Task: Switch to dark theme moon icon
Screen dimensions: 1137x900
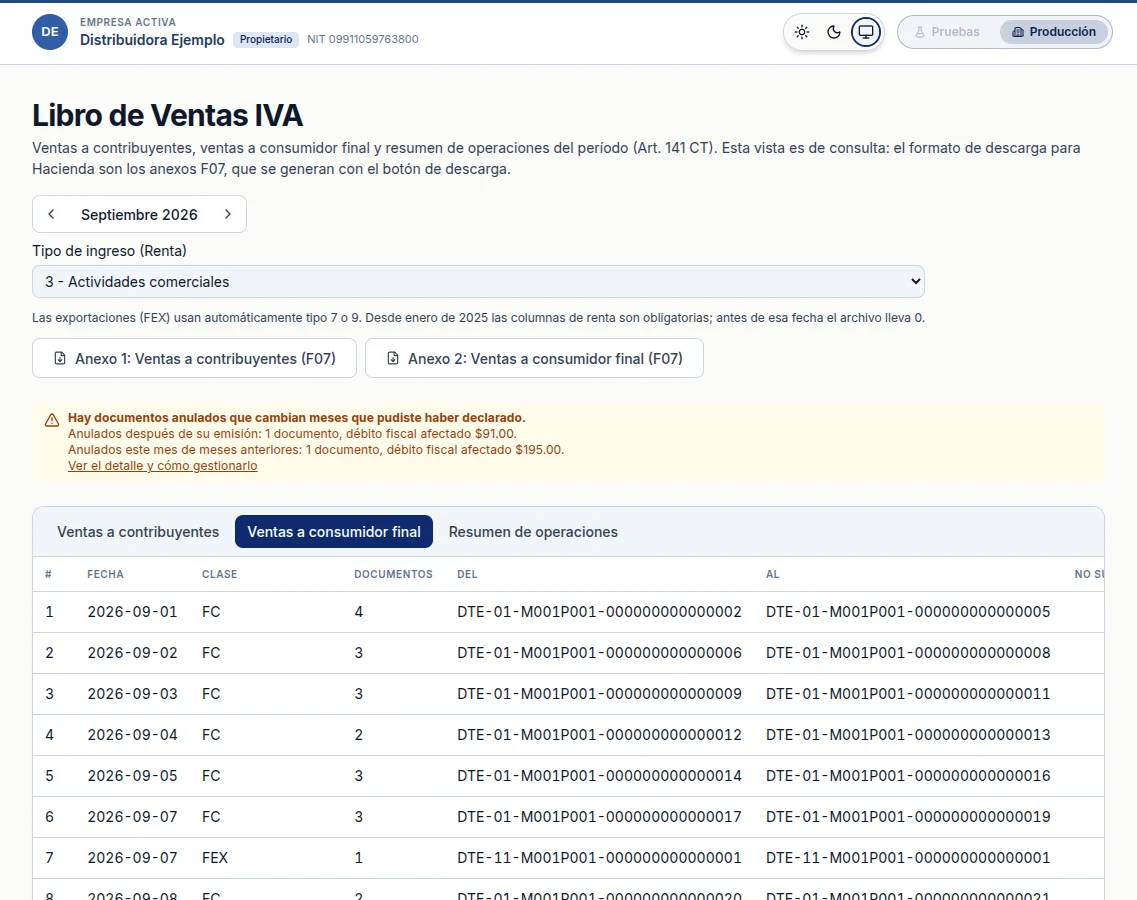Action: (834, 32)
